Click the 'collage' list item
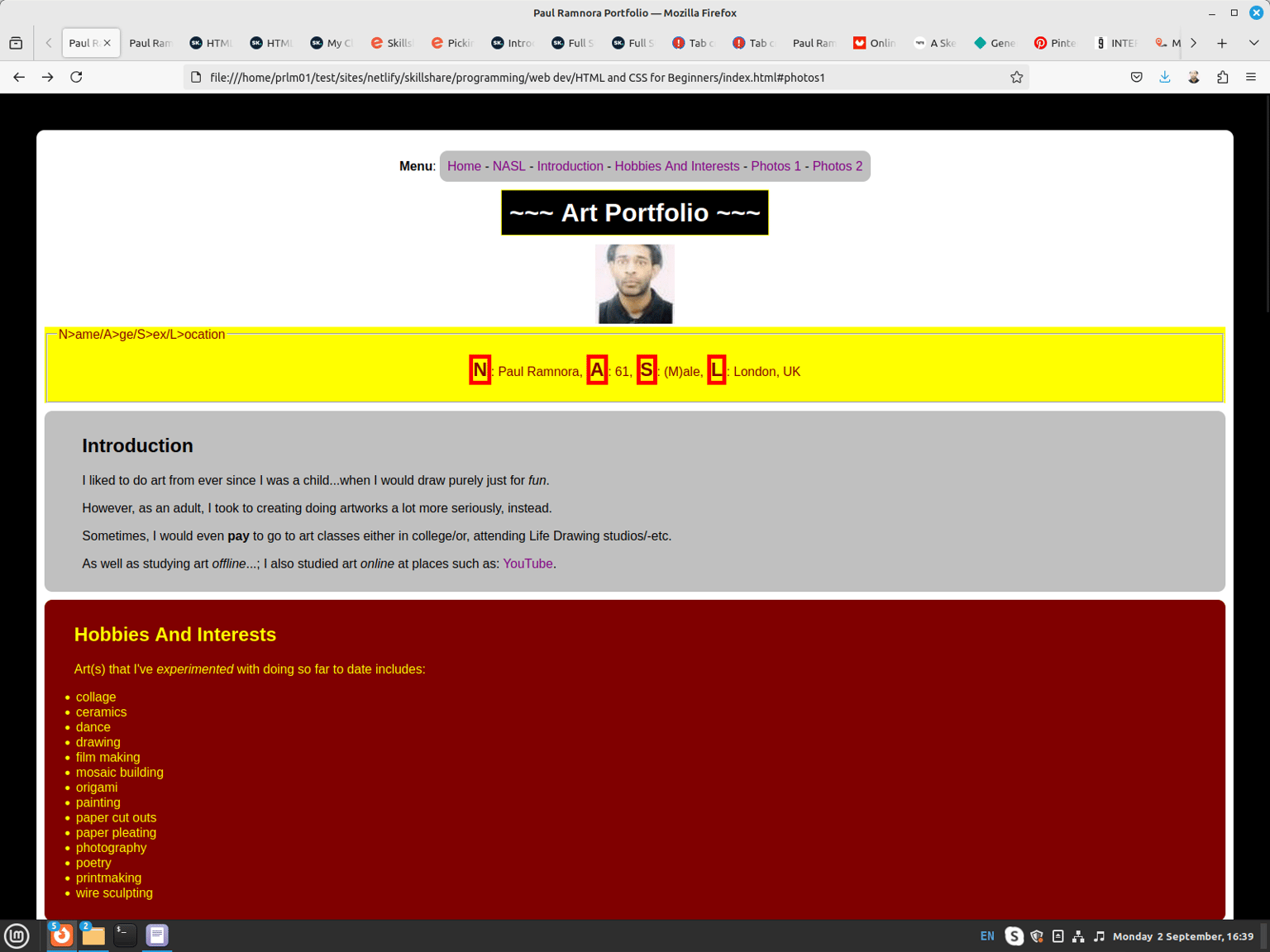This screenshot has height=952, width=1270. (96, 697)
